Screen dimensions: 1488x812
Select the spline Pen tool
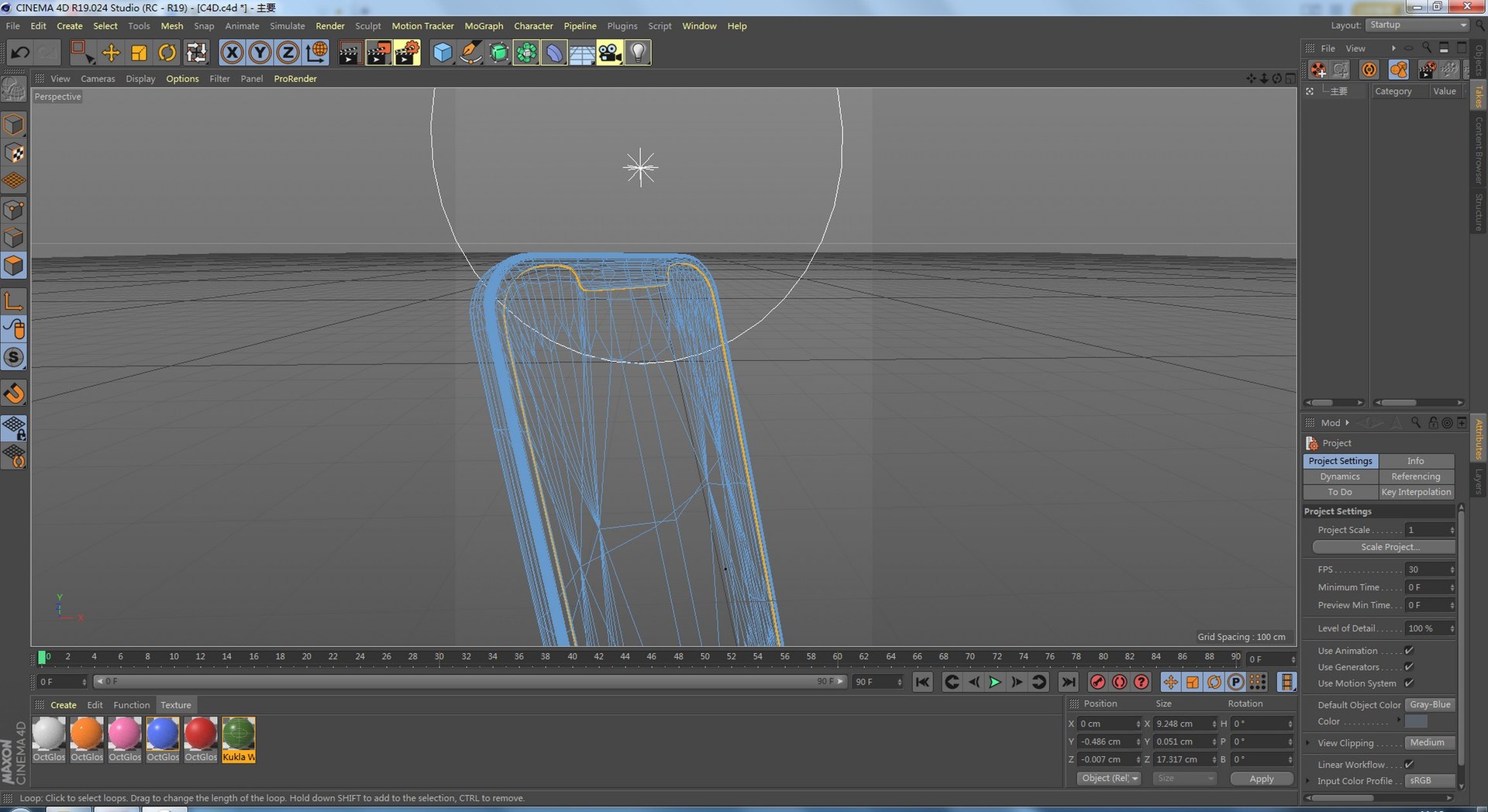tap(470, 53)
